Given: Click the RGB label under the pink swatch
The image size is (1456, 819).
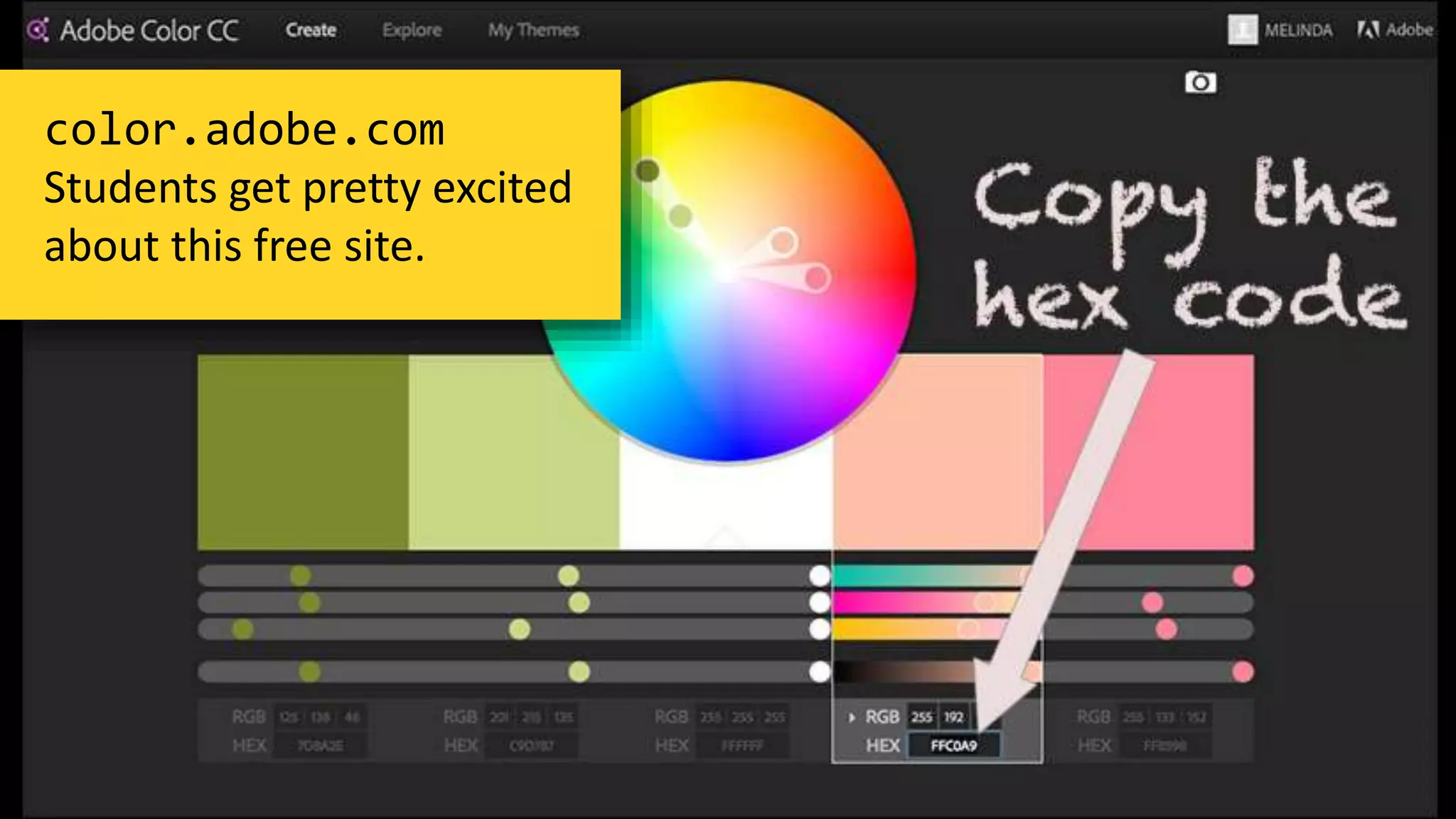Looking at the screenshot, I should tap(1093, 717).
